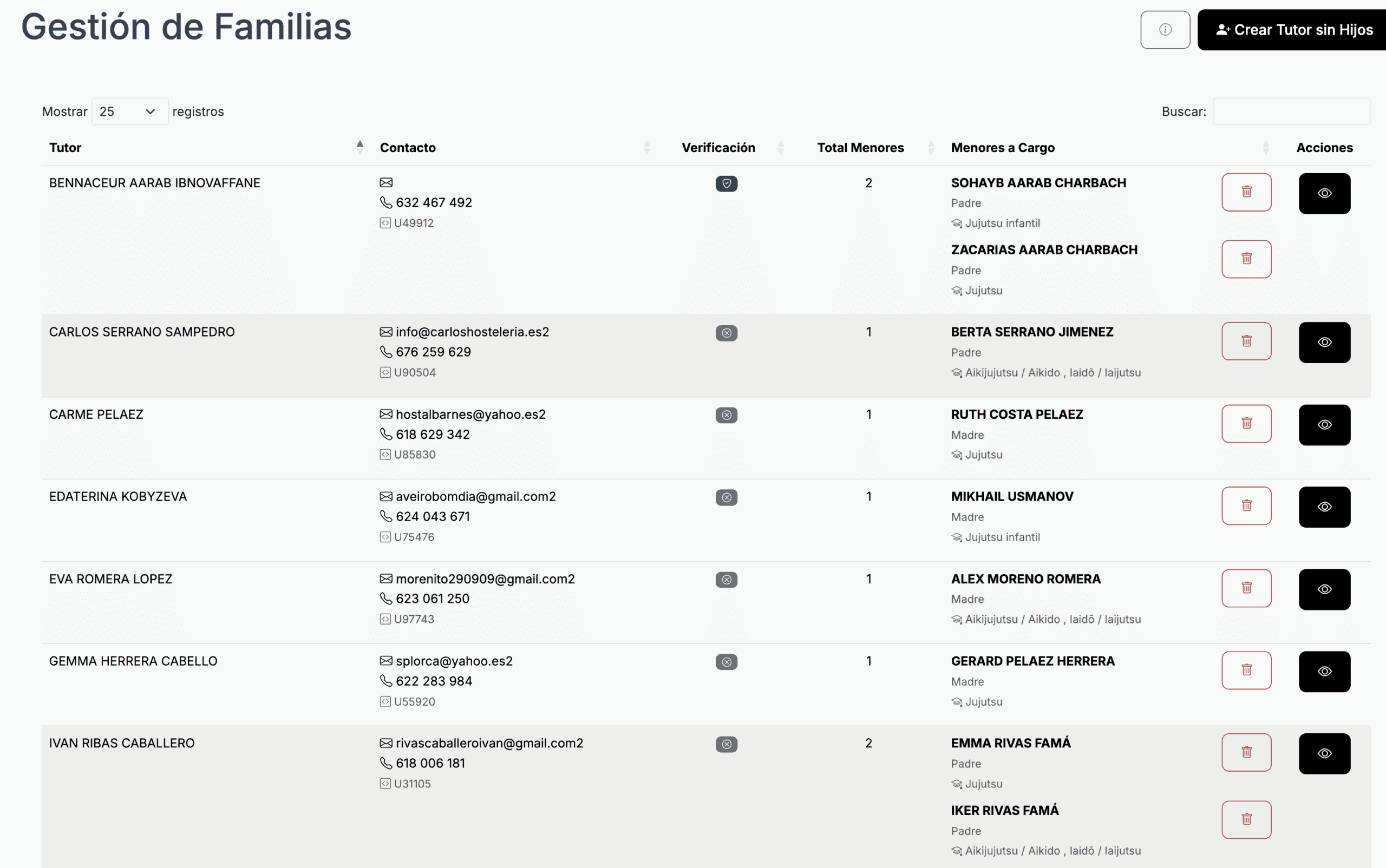The image size is (1386, 868).
Task: Delete SOHAYB AARAB CHARBACH with trash icon
Action: pos(1246,192)
